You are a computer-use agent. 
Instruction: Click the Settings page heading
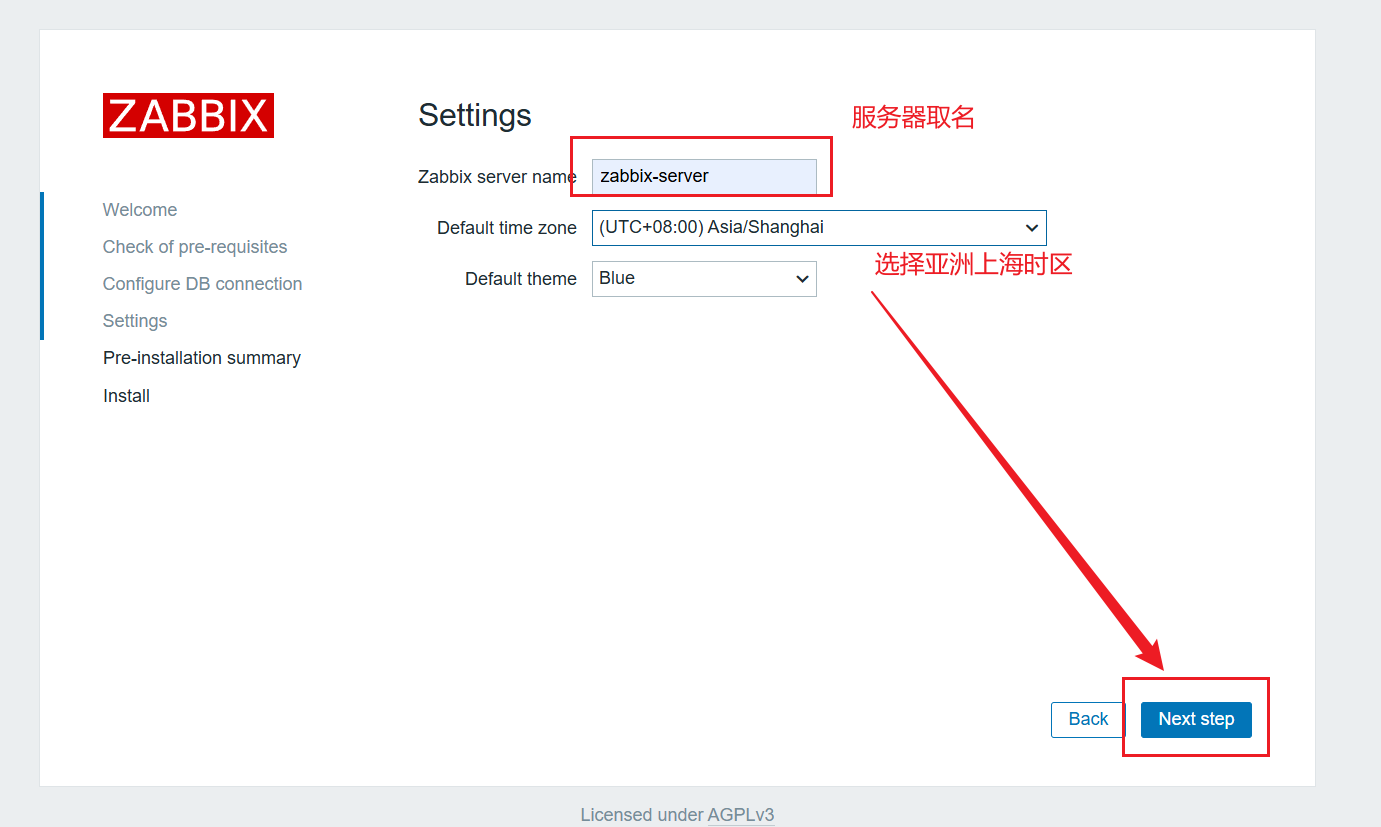pos(475,115)
